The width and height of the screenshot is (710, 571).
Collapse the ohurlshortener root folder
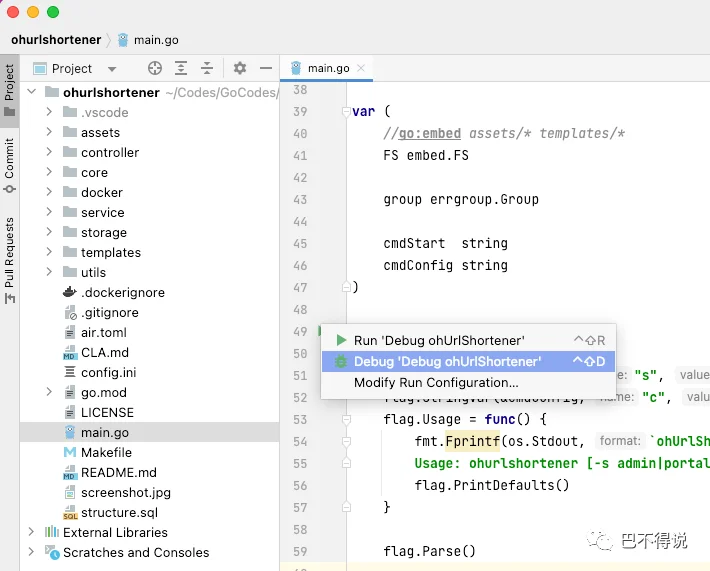(31, 92)
